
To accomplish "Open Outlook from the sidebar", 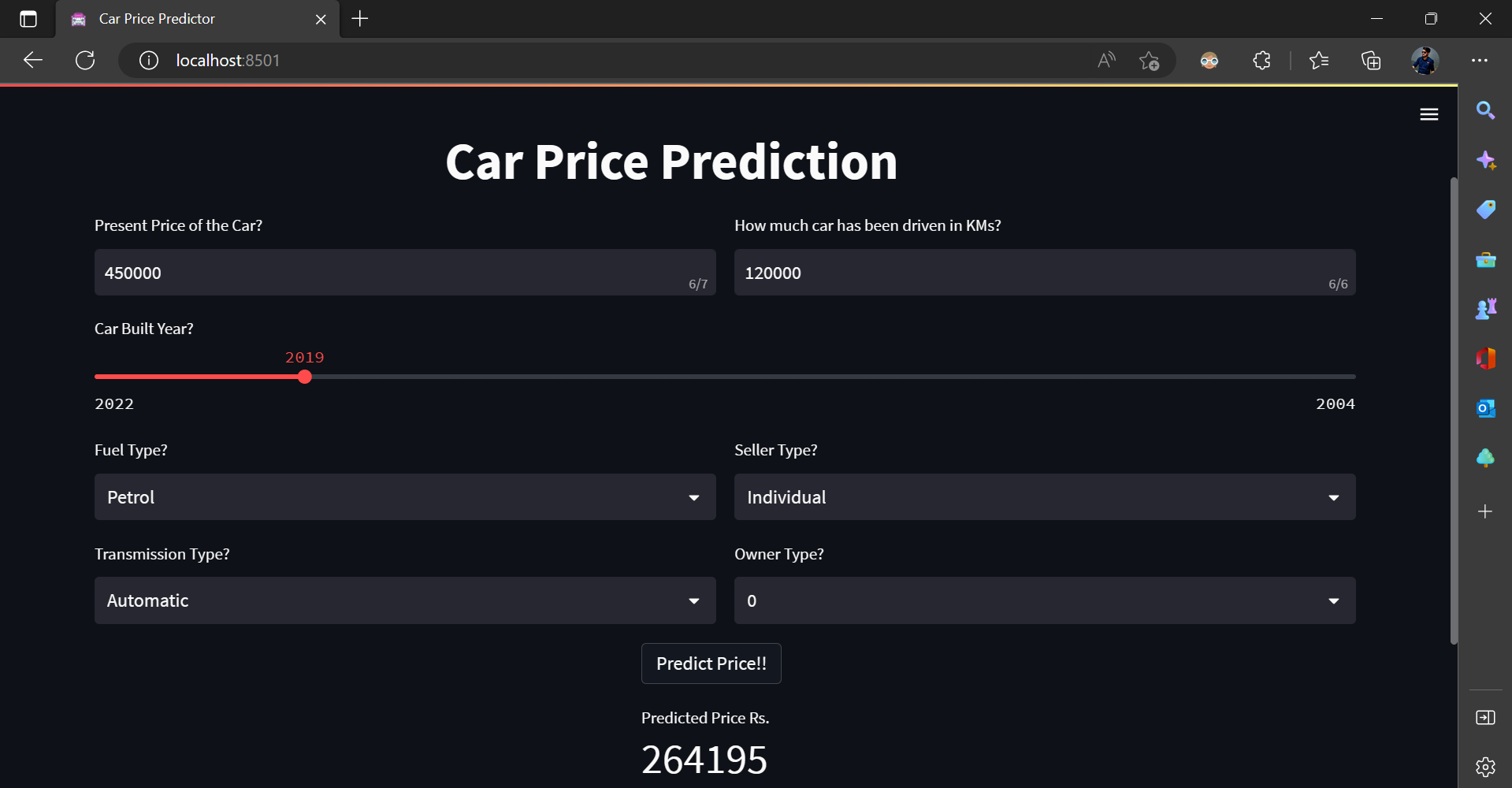I will 1486,408.
